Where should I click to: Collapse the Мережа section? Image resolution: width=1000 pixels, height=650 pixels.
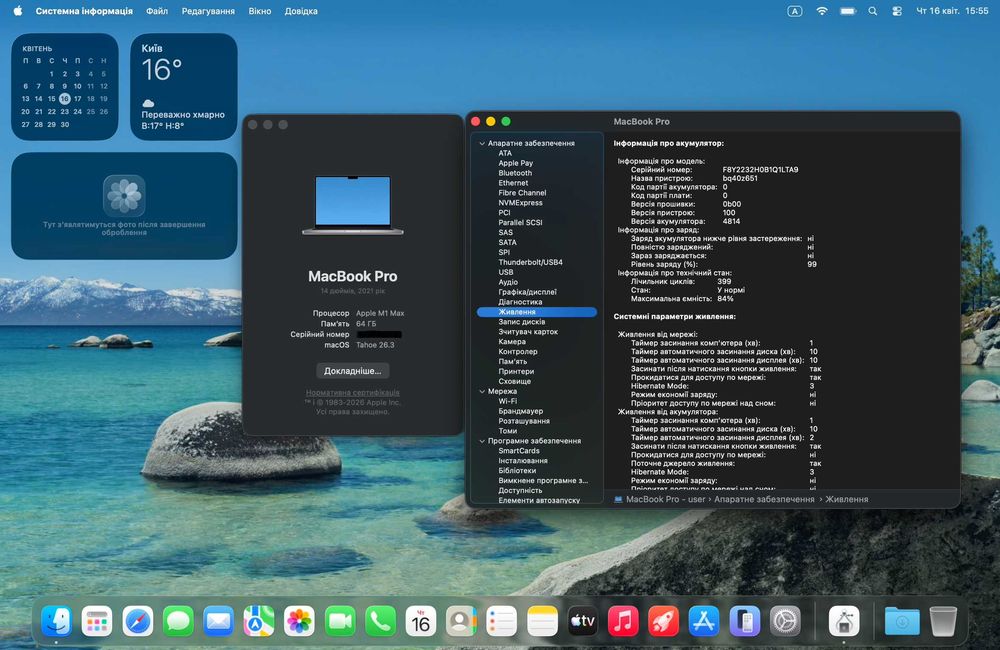point(482,391)
